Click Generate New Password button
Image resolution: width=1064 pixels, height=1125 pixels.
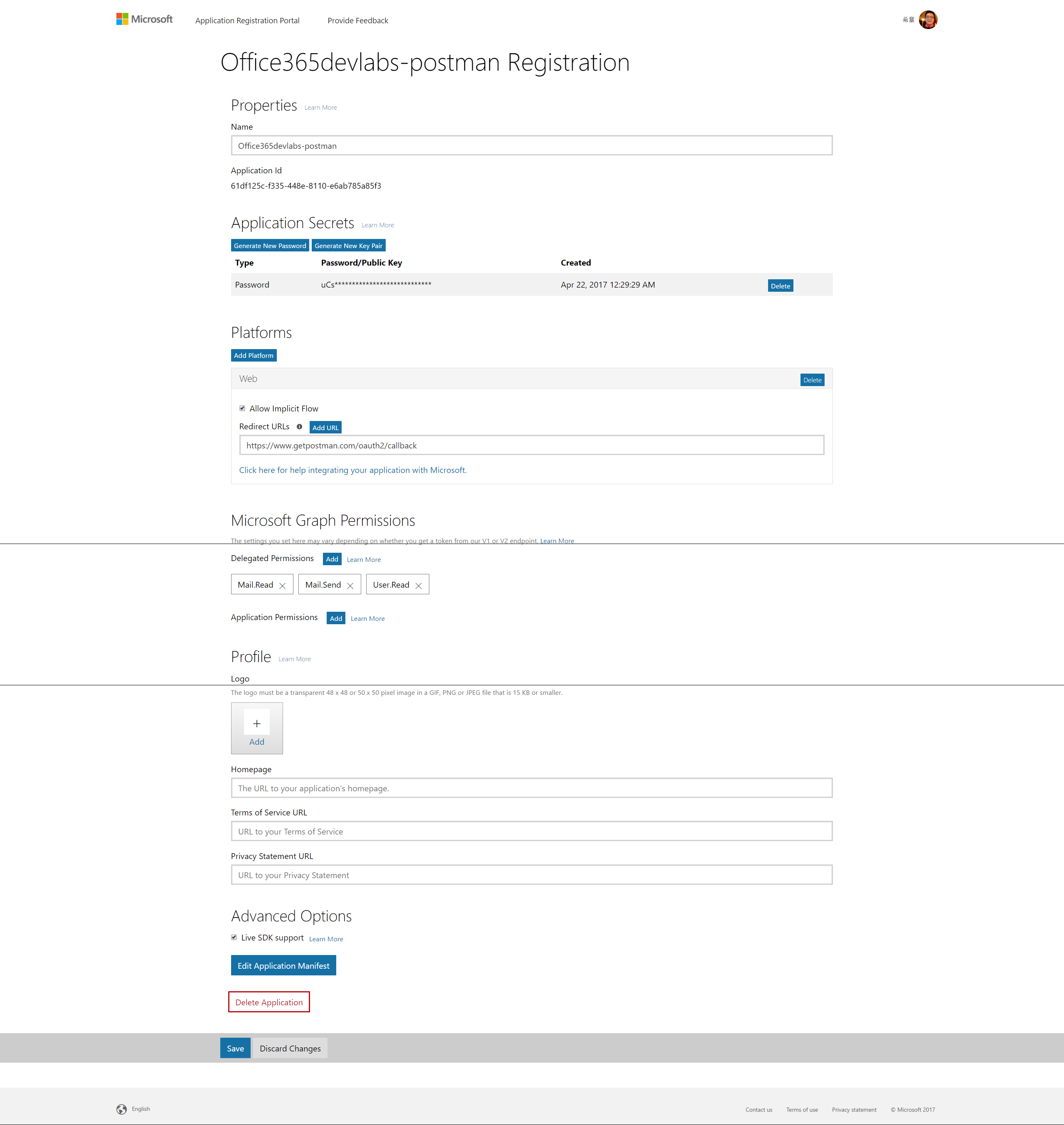pos(270,246)
